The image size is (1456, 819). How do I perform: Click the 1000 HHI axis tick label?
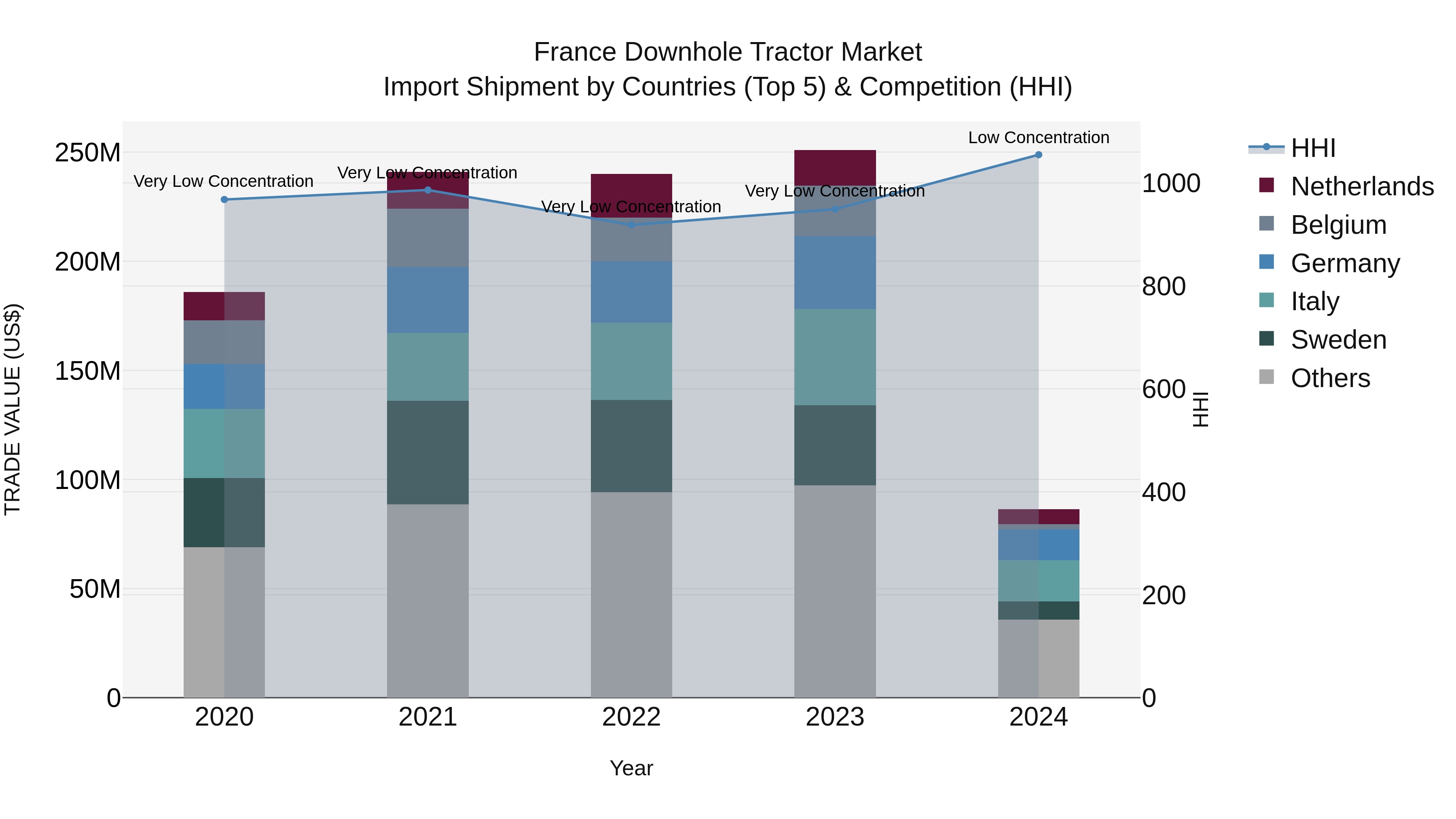1171,183
